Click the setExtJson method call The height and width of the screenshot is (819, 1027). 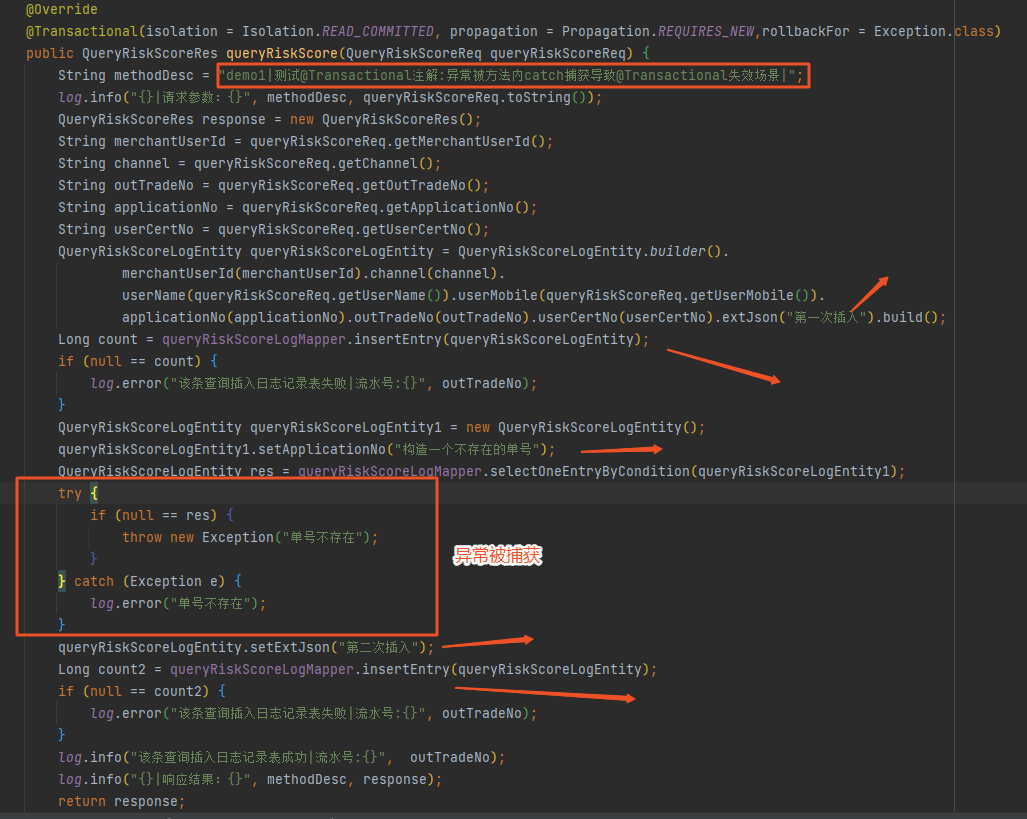pyautogui.click(x=290, y=648)
